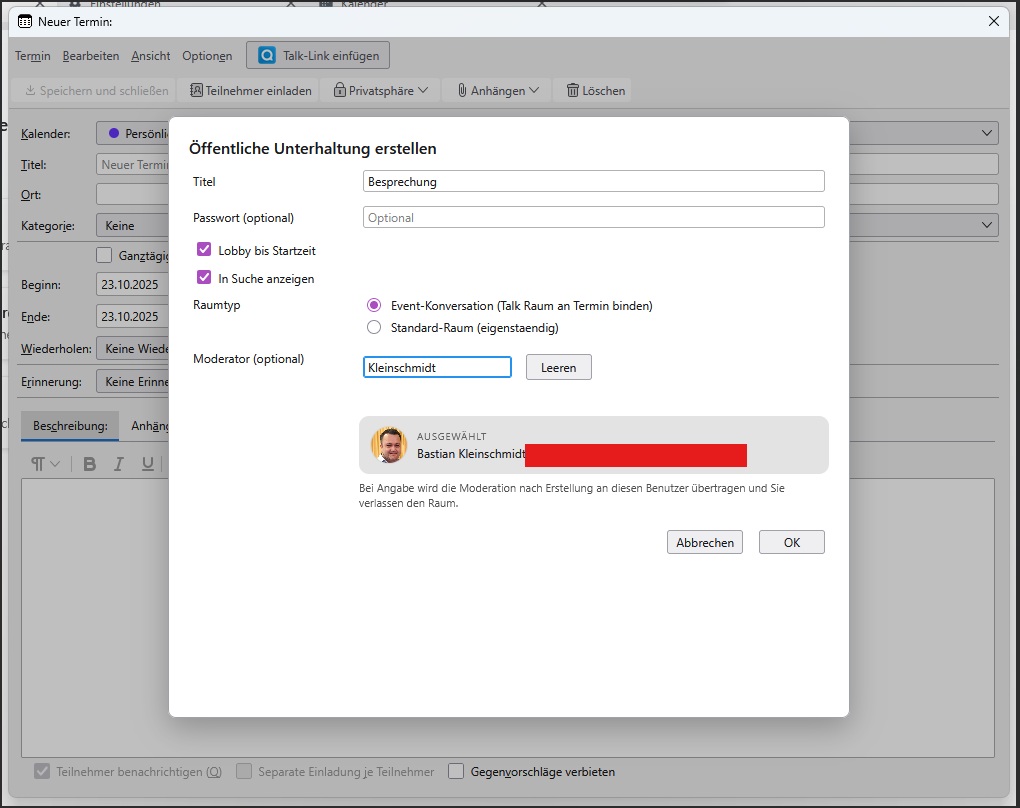
Task: Confirm the conversation with OK
Action: (791, 541)
